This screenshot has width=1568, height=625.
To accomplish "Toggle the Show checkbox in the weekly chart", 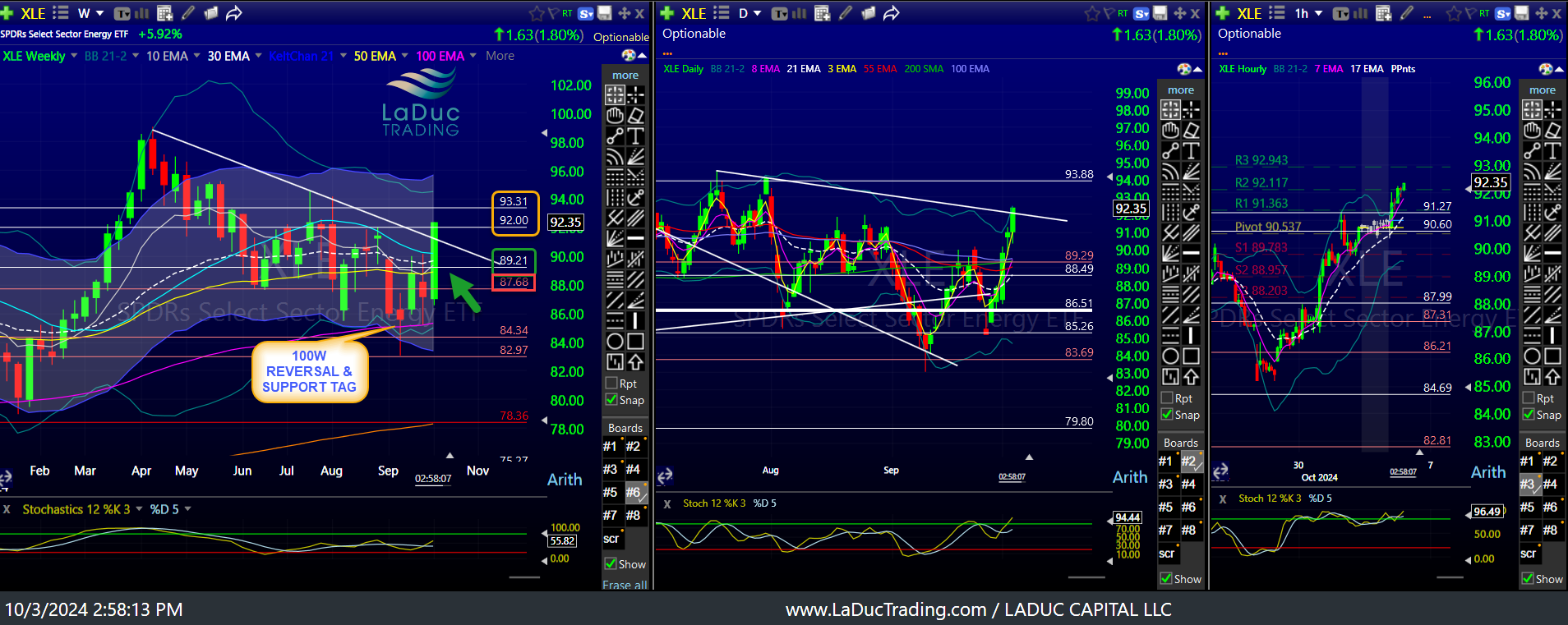I will [611, 563].
